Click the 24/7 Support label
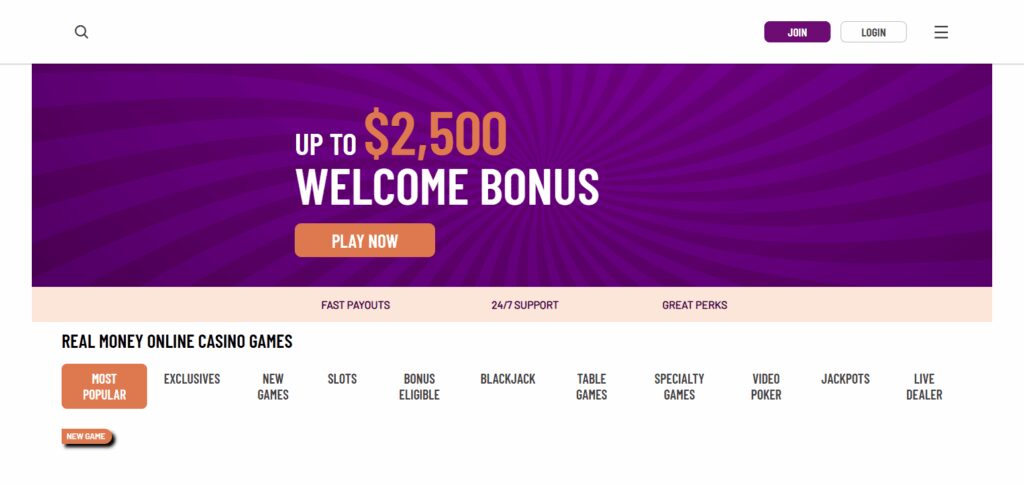The width and height of the screenshot is (1024, 485). 525,305
